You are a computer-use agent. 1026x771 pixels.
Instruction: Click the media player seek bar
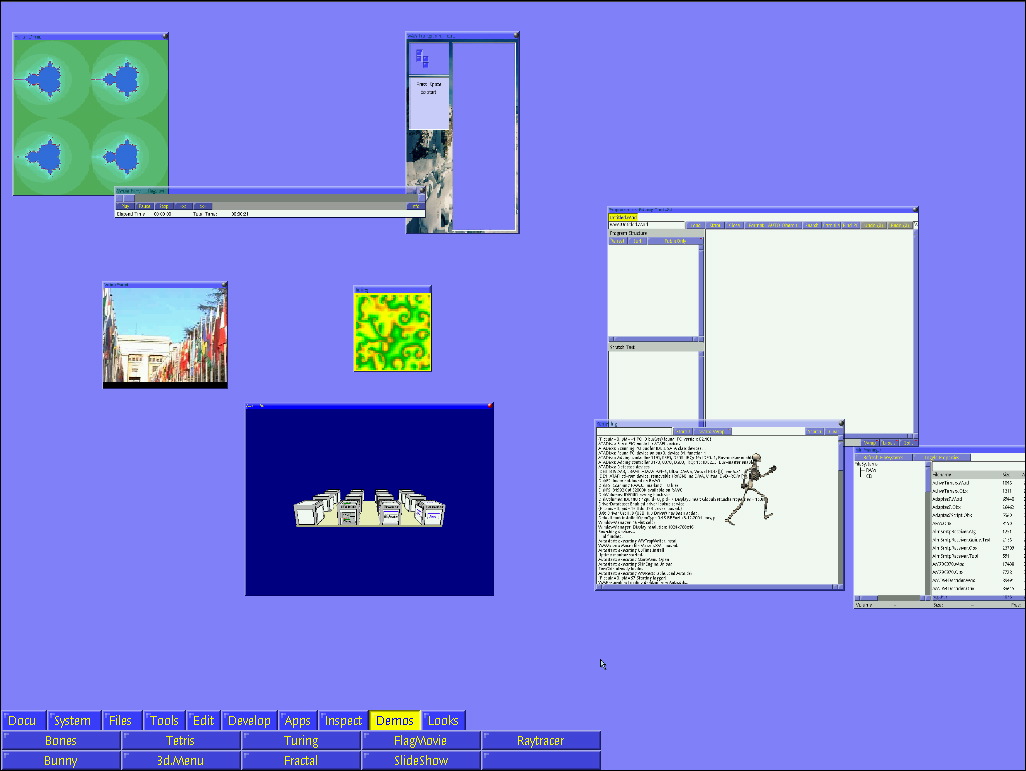point(270,198)
